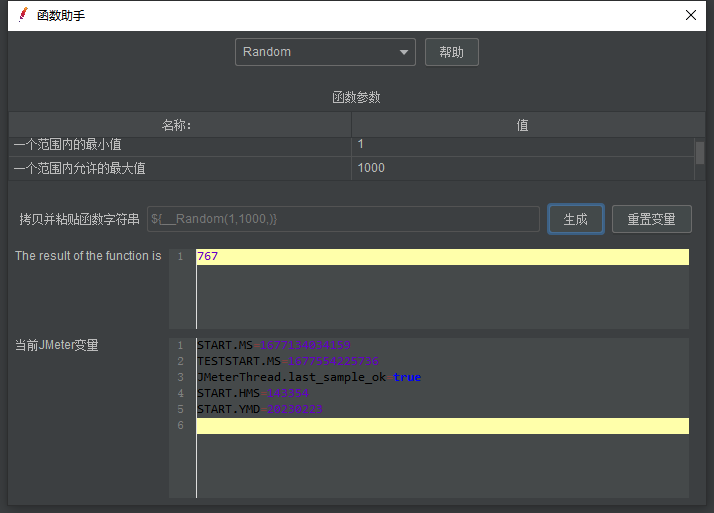Image resolution: width=714 pixels, height=513 pixels.
Task: Click the 一个范围内的最小值 parameter name
Action: [68, 145]
